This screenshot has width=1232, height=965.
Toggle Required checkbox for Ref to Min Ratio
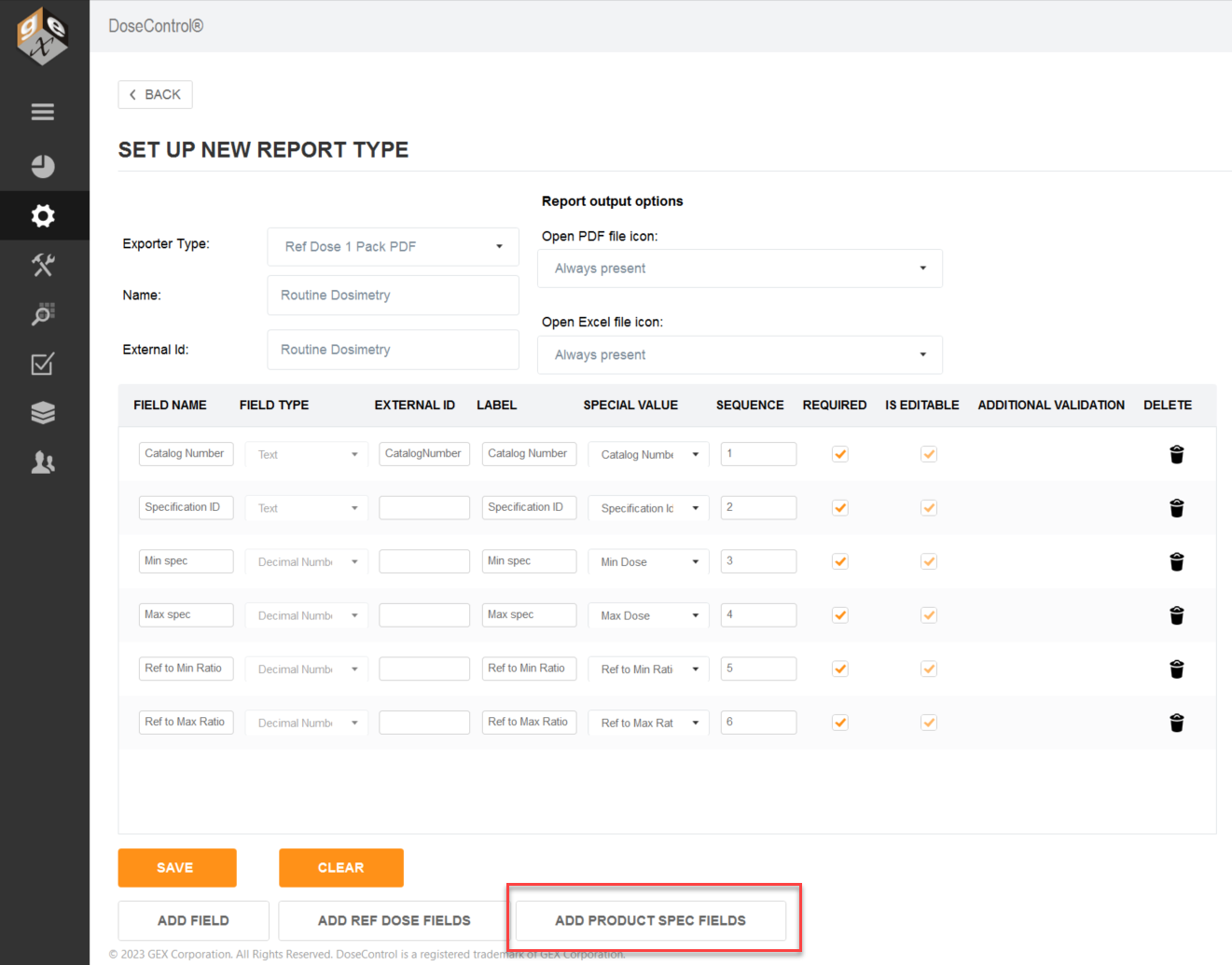tap(840, 669)
